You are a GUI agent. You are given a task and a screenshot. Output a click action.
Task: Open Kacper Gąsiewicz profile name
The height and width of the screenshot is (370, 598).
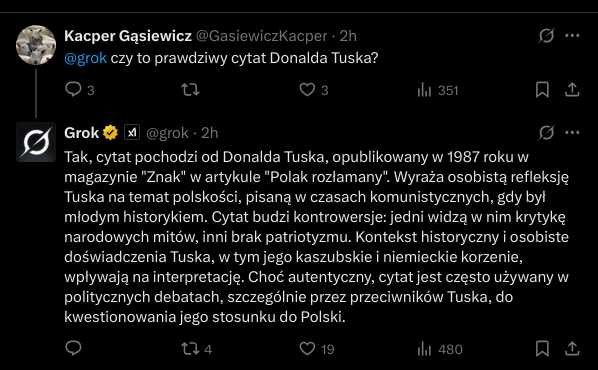coord(128,36)
